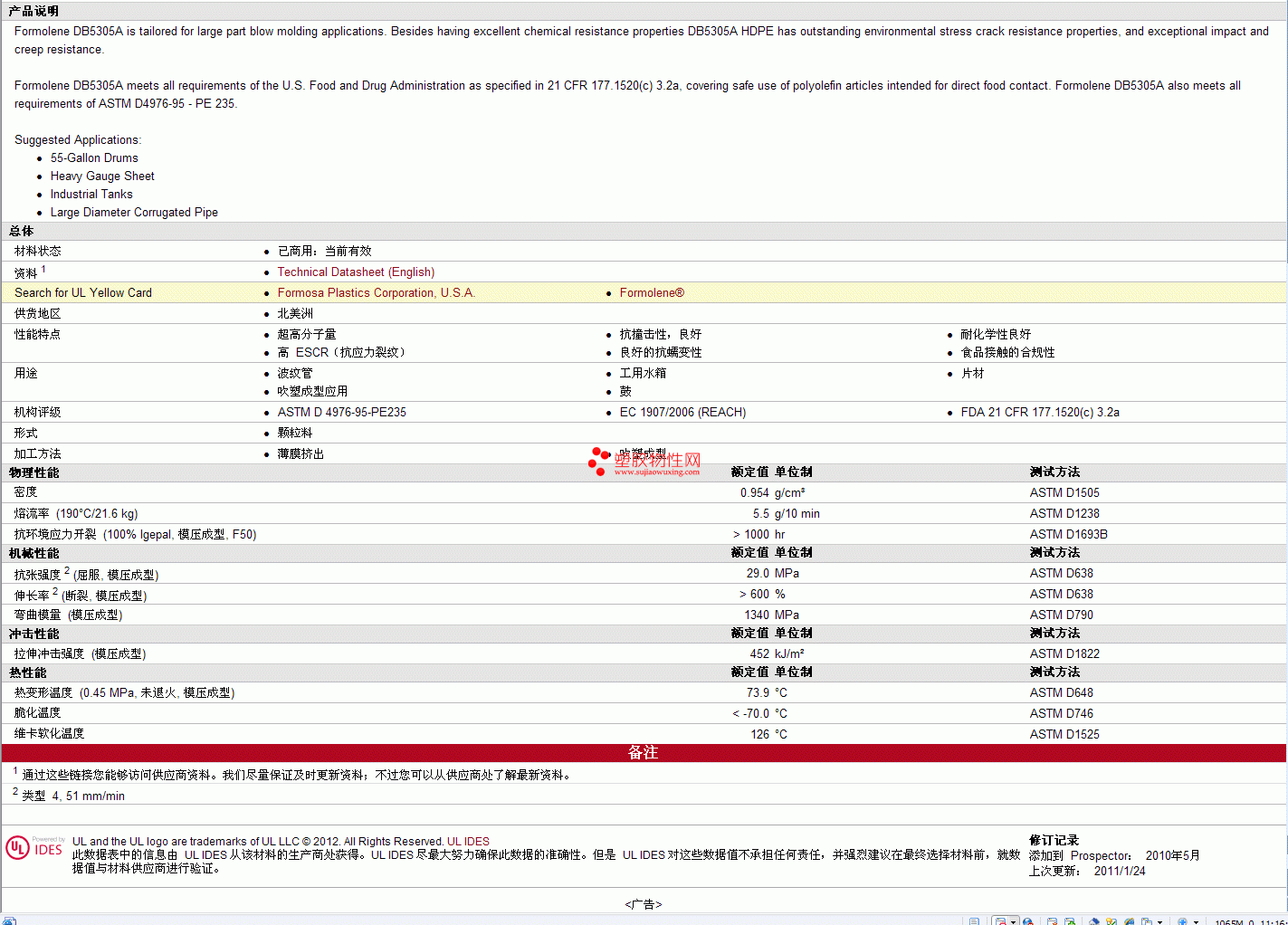Click ASTM D1693B test method

1069,535
